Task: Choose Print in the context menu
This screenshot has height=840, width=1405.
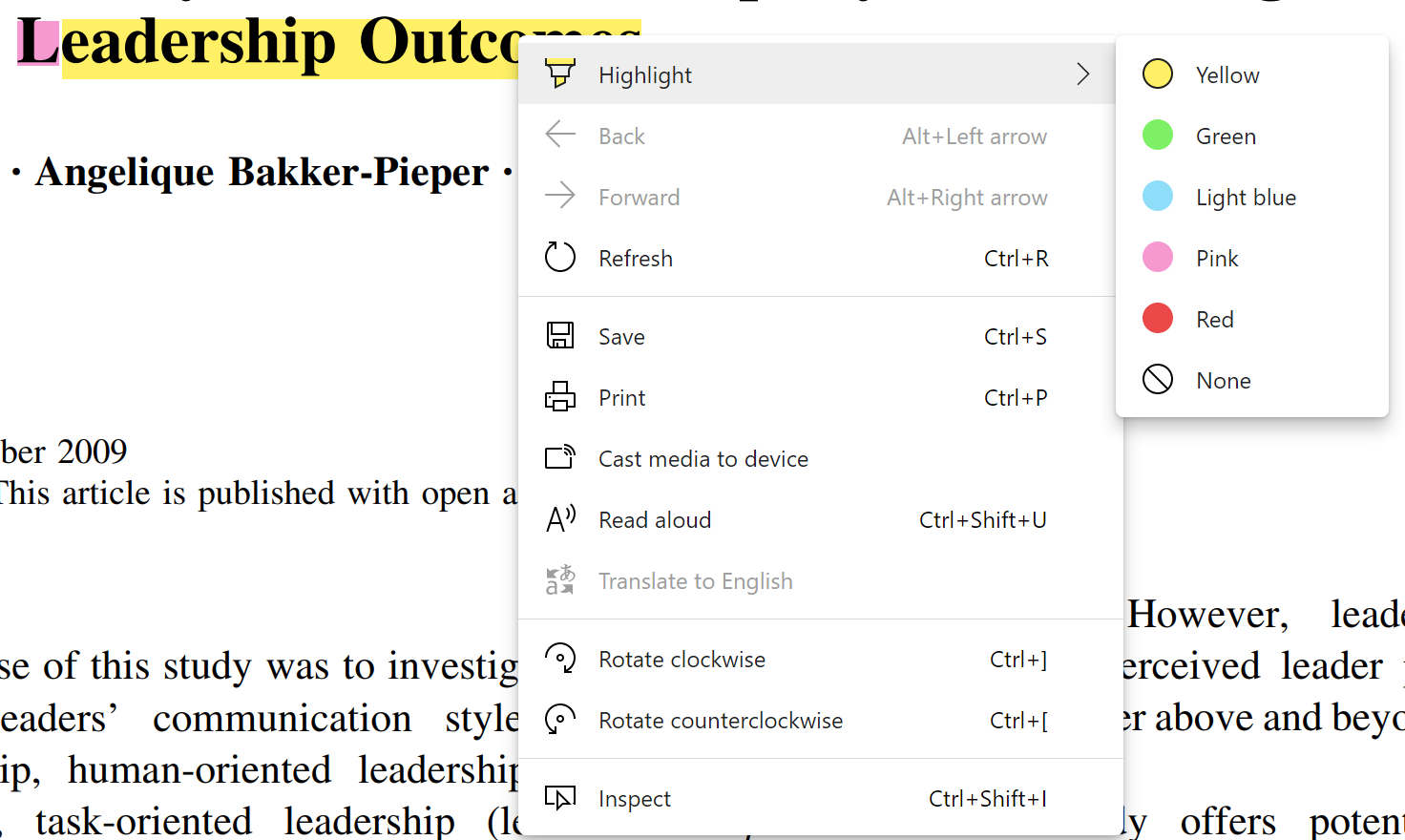Action: pos(821,397)
